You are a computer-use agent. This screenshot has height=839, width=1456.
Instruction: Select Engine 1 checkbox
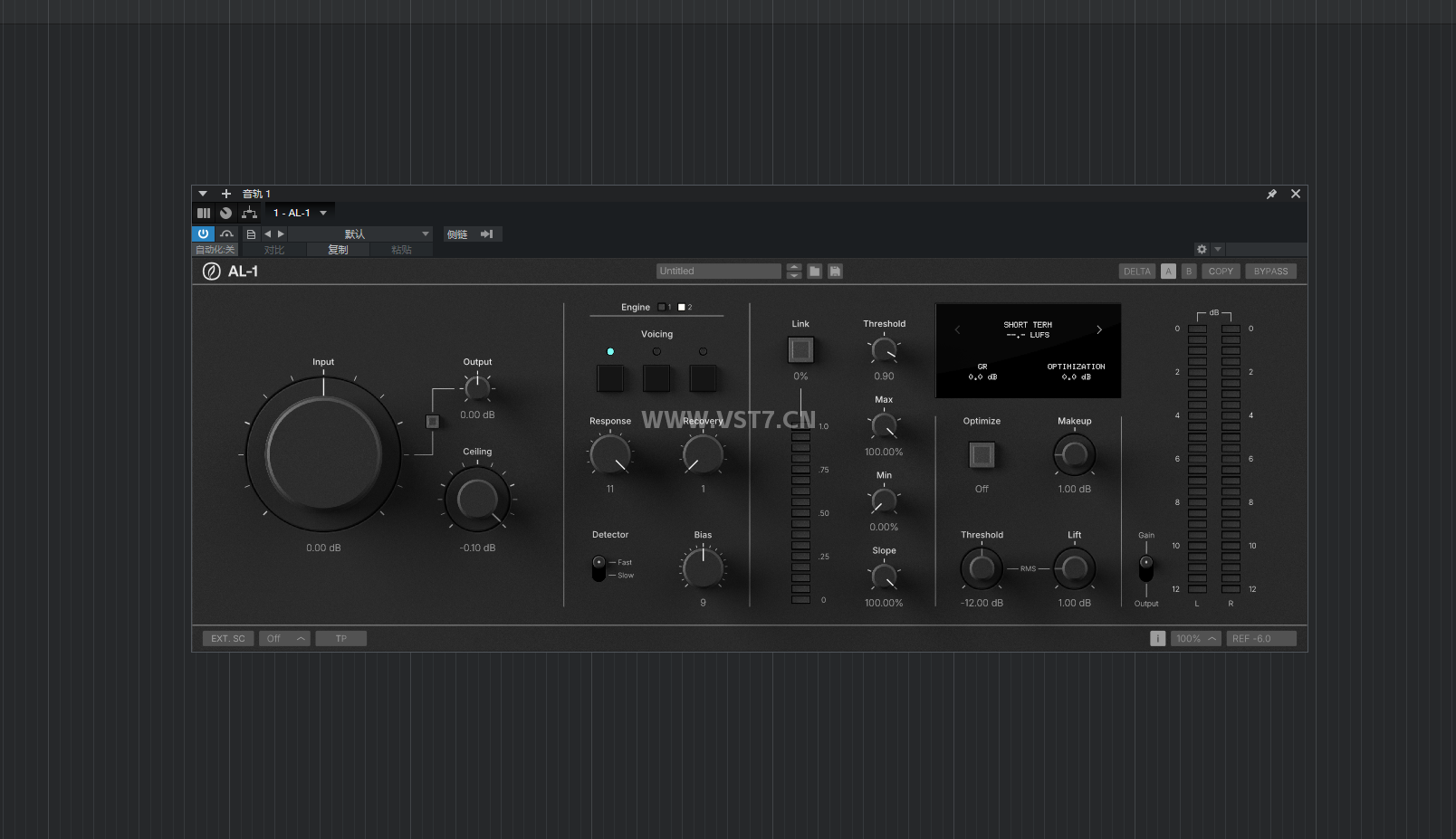point(662,307)
